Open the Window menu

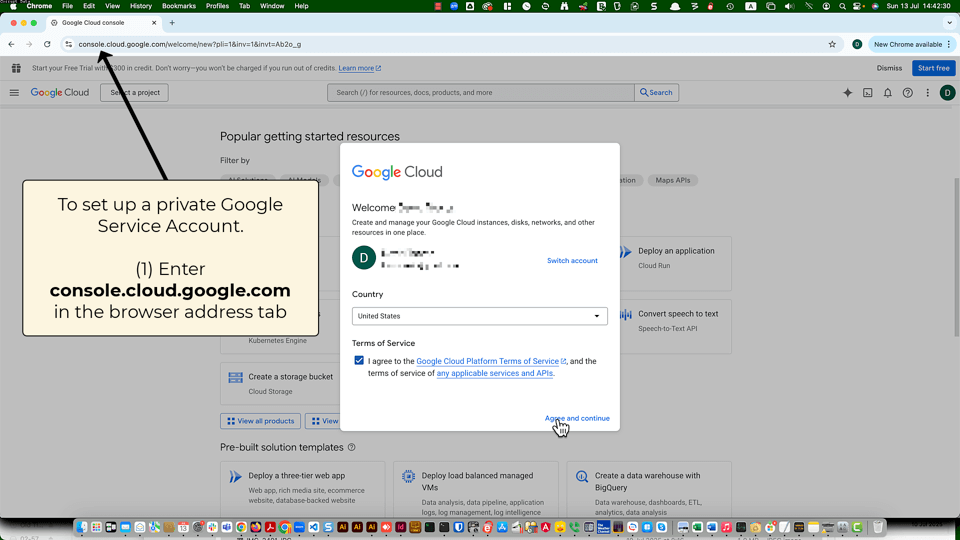pos(272,6)
